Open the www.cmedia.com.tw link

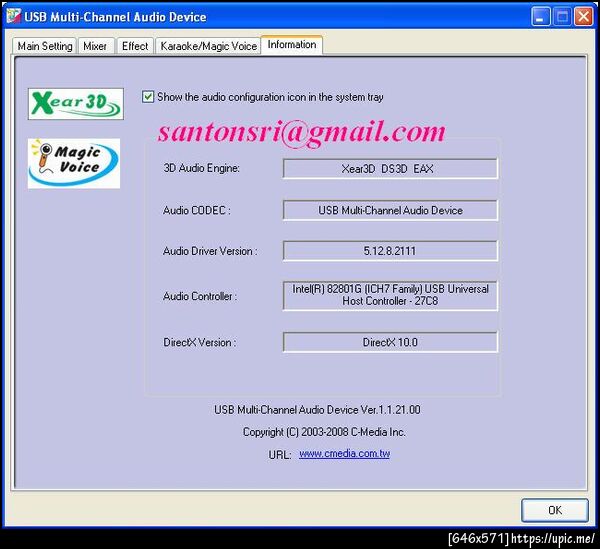[x=344, y=454]
